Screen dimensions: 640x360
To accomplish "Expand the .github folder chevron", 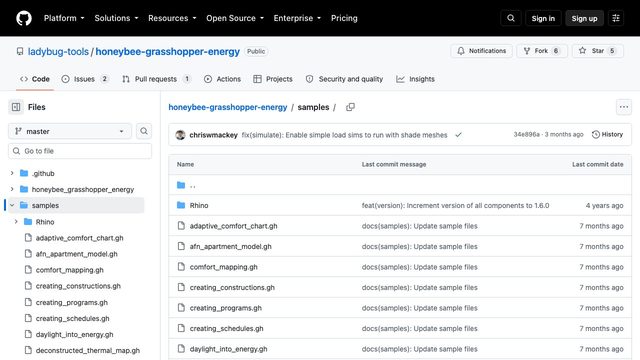I will 12,173.
